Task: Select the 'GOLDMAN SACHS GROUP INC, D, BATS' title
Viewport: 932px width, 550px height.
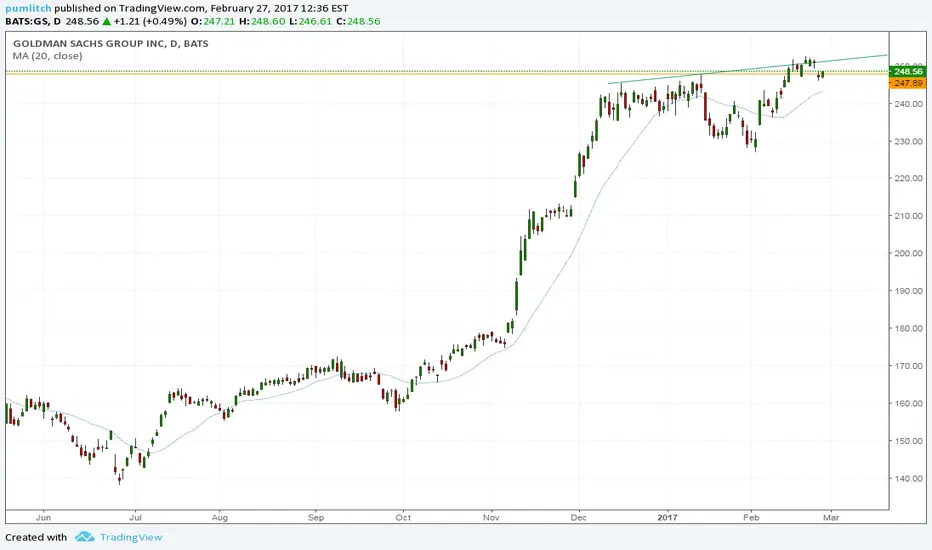Action: coord(111,43)
